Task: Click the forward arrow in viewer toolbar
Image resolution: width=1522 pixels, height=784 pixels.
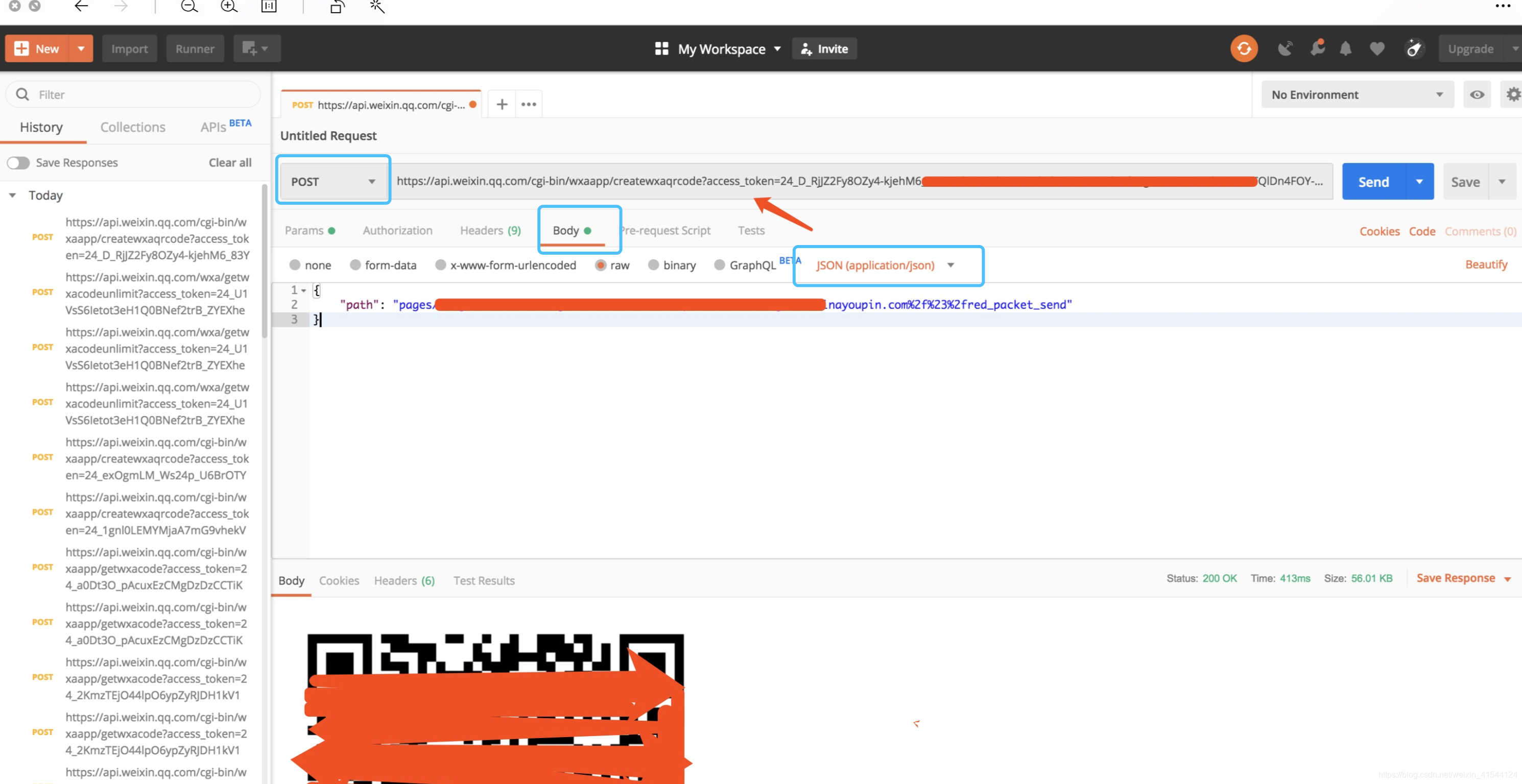Action: click(121, 7)
